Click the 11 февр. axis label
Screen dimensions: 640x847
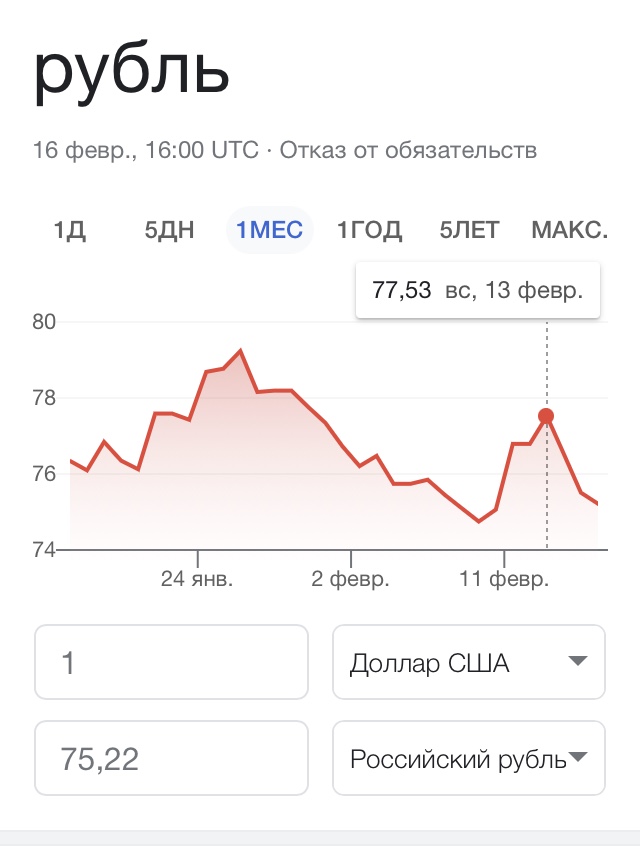click(x=504, y=580)
